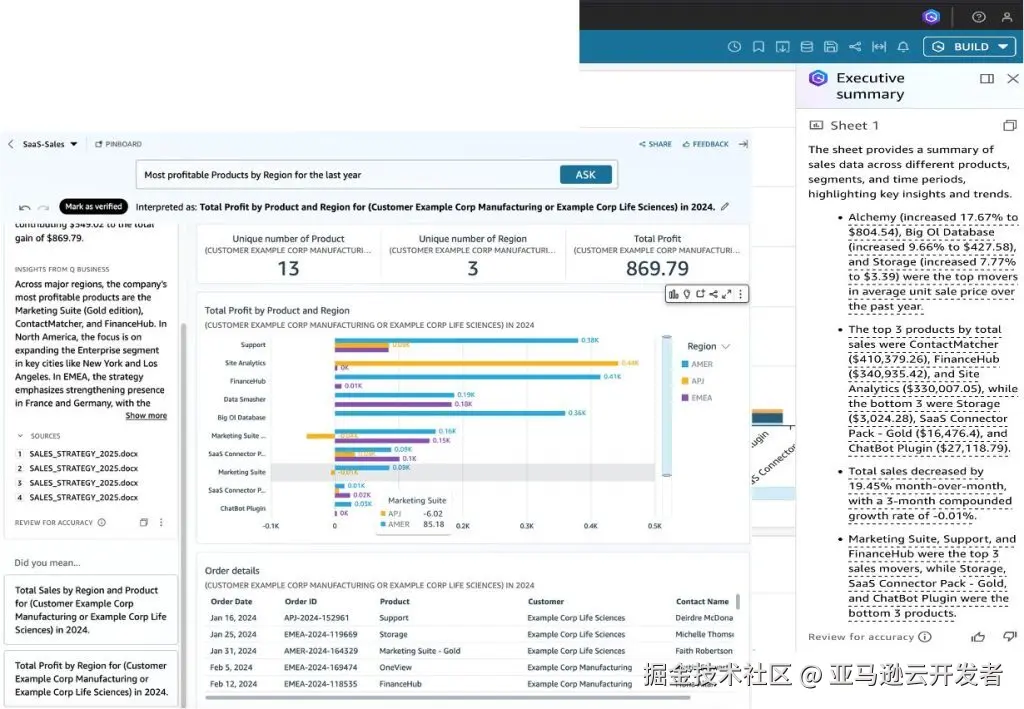Viewport: 1024px width, 709px height.
Task: Select Total Sales by Region and Product suggestion
Action: pyautogui.click(x=91, y=610)
